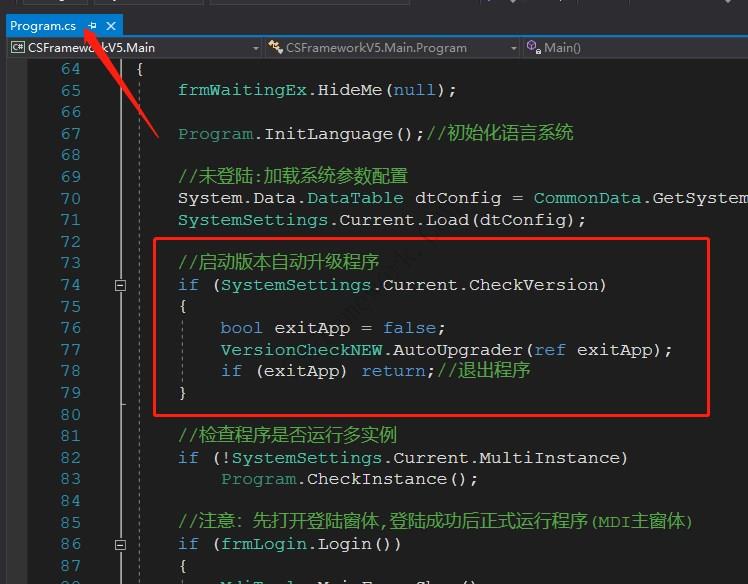Screen dimensions: 748x584
Task: Click the method icon beside Main()
Action: [x=533, y=47]
